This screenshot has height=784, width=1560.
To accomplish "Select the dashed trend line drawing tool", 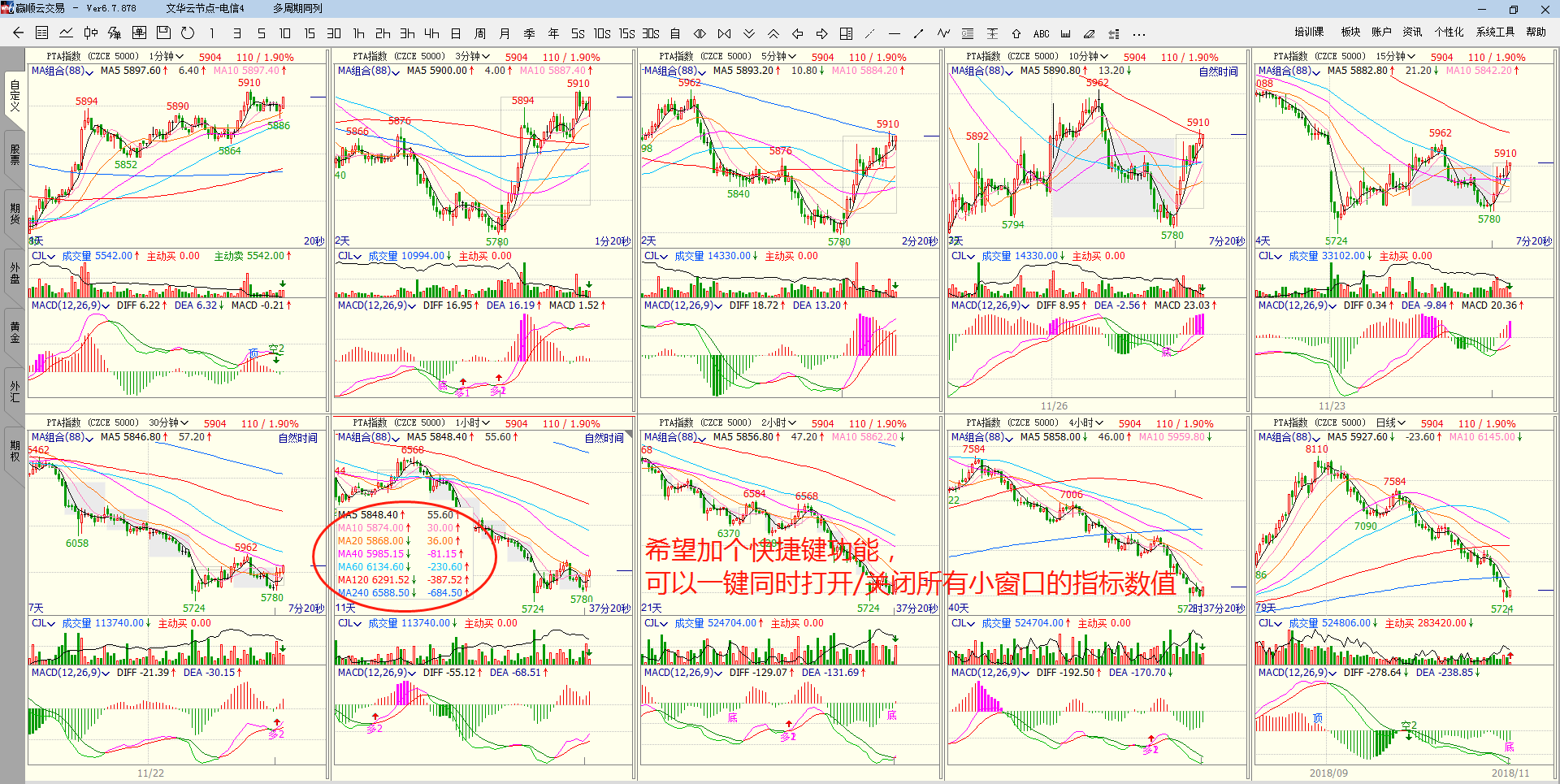I will 870,33.
